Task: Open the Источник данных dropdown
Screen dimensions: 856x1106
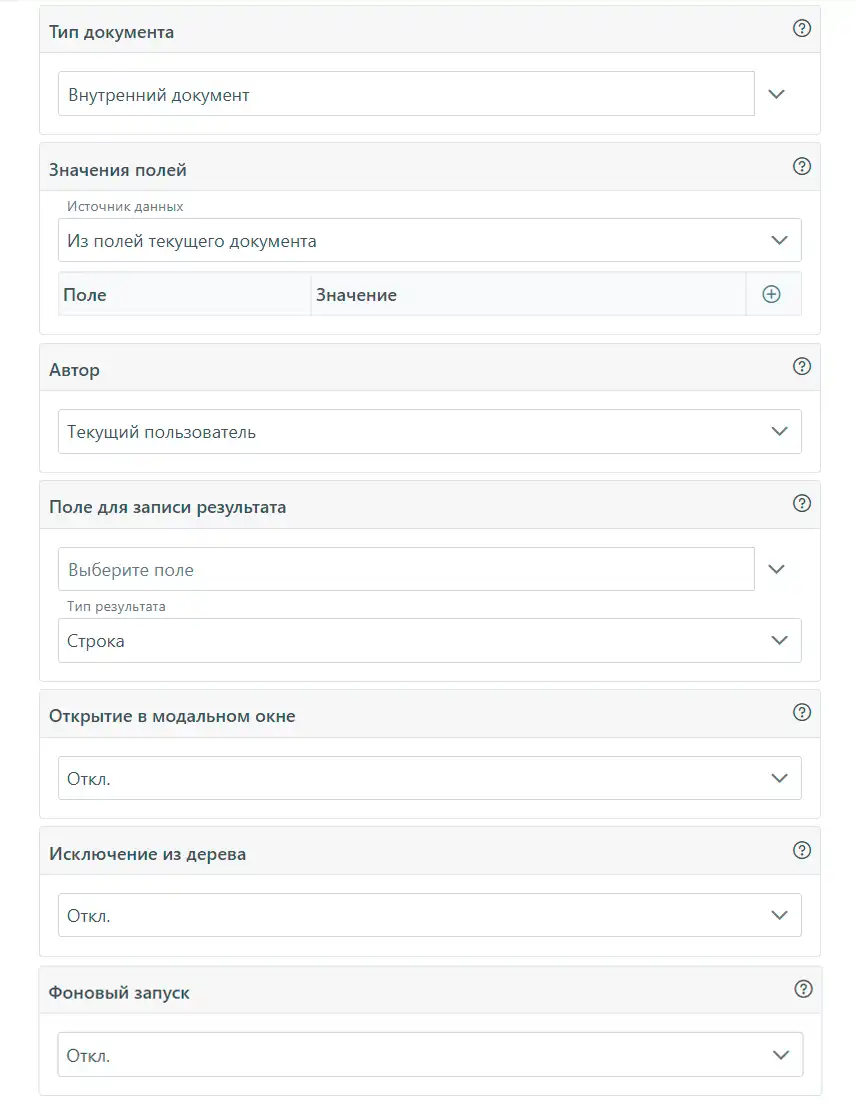Action: 429,241
